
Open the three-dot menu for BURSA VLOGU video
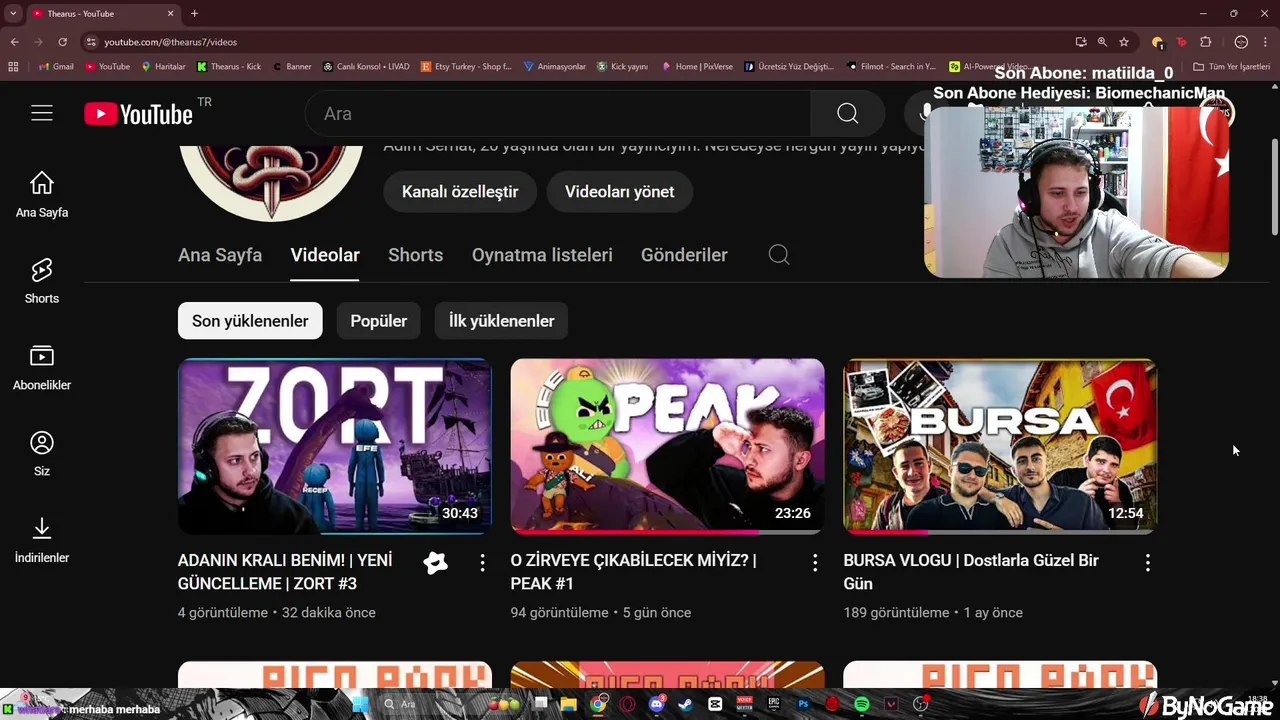point(1148,563)
